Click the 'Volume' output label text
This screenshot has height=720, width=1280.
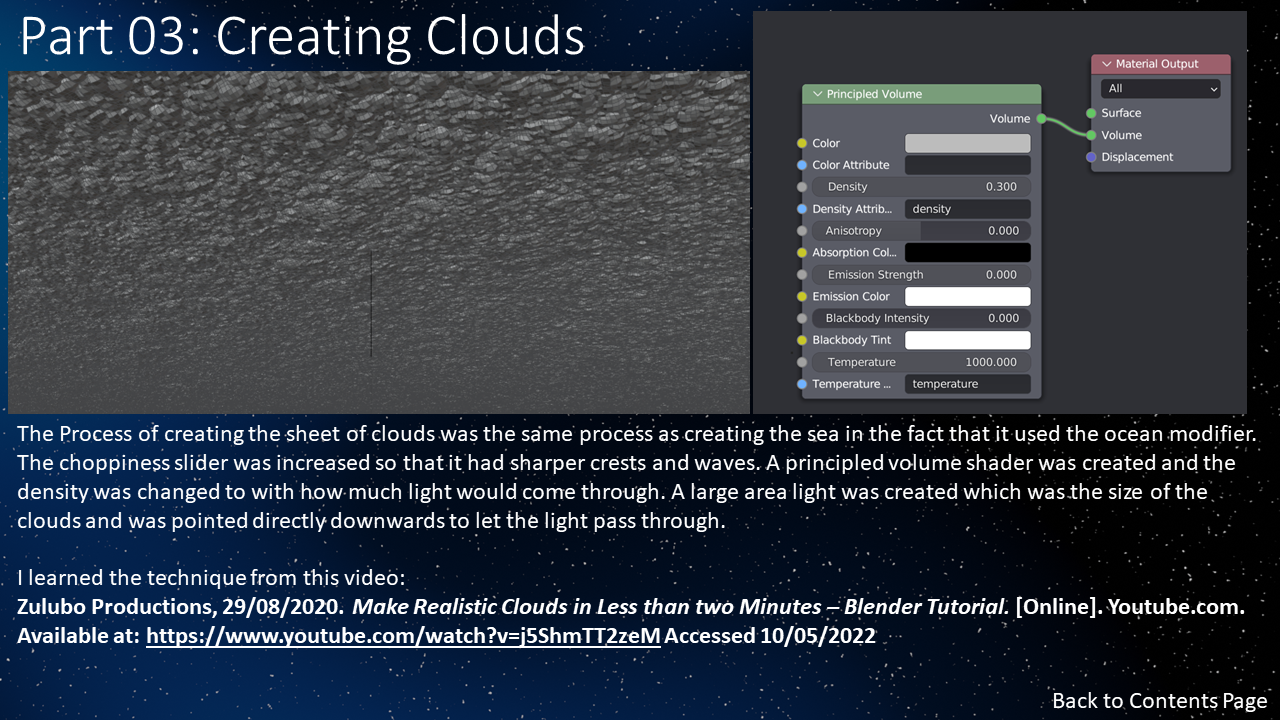coord(1009,119)
